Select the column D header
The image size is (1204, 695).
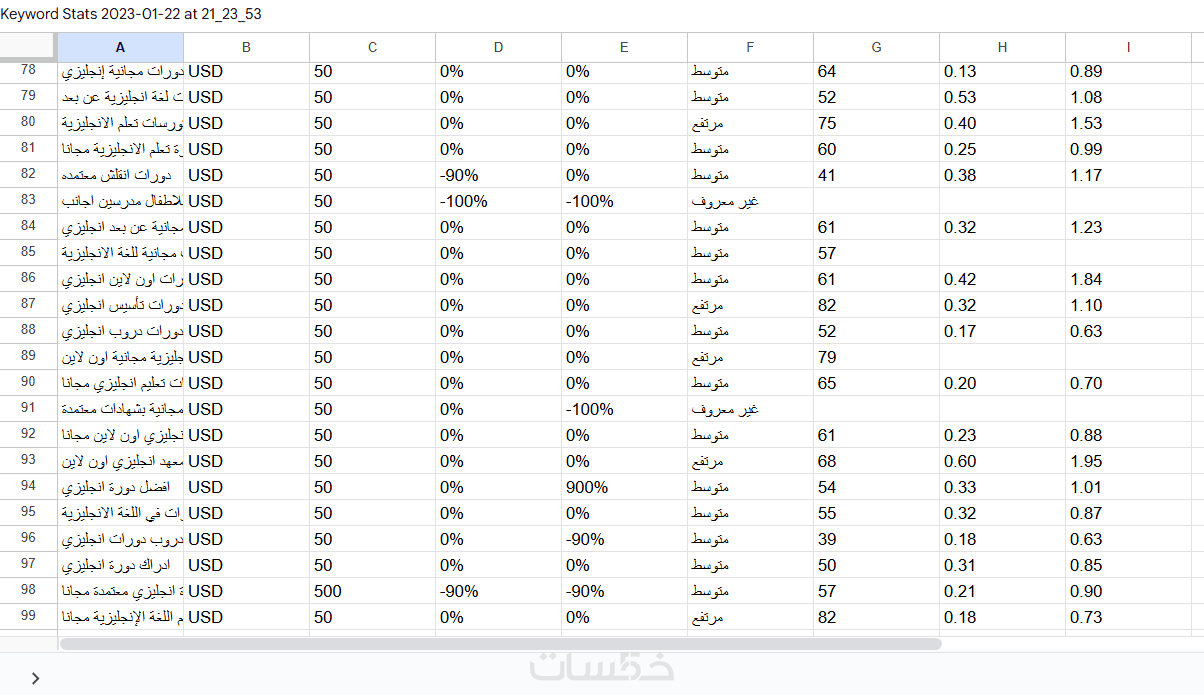498,47
